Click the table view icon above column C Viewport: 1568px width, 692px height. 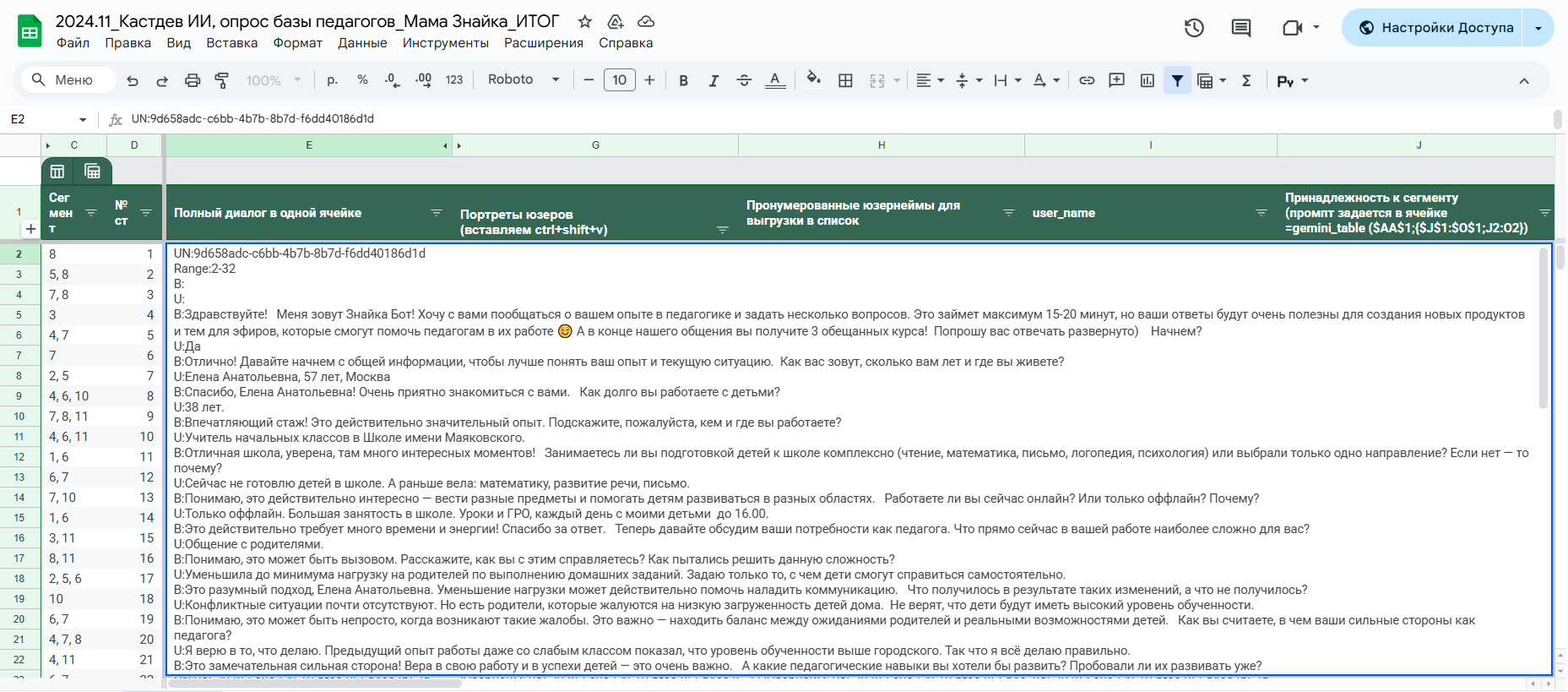(57, 172)
